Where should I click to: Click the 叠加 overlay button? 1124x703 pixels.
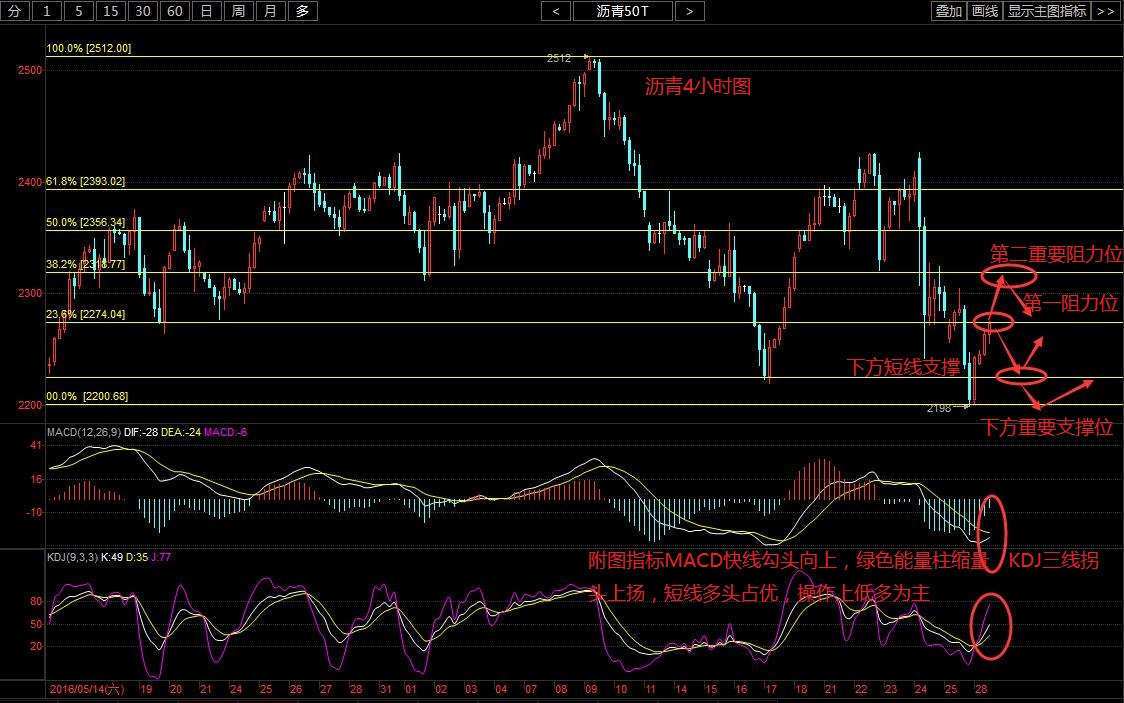[x=948, y=12]
